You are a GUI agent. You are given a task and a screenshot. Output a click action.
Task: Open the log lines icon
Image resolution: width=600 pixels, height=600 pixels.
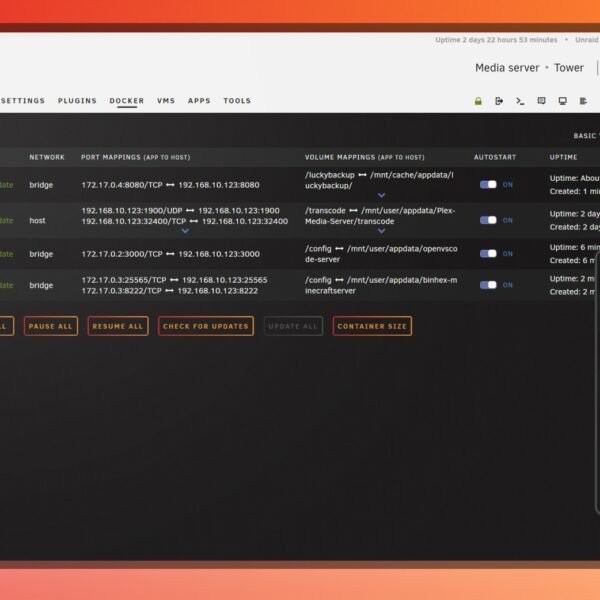point(584,101)
